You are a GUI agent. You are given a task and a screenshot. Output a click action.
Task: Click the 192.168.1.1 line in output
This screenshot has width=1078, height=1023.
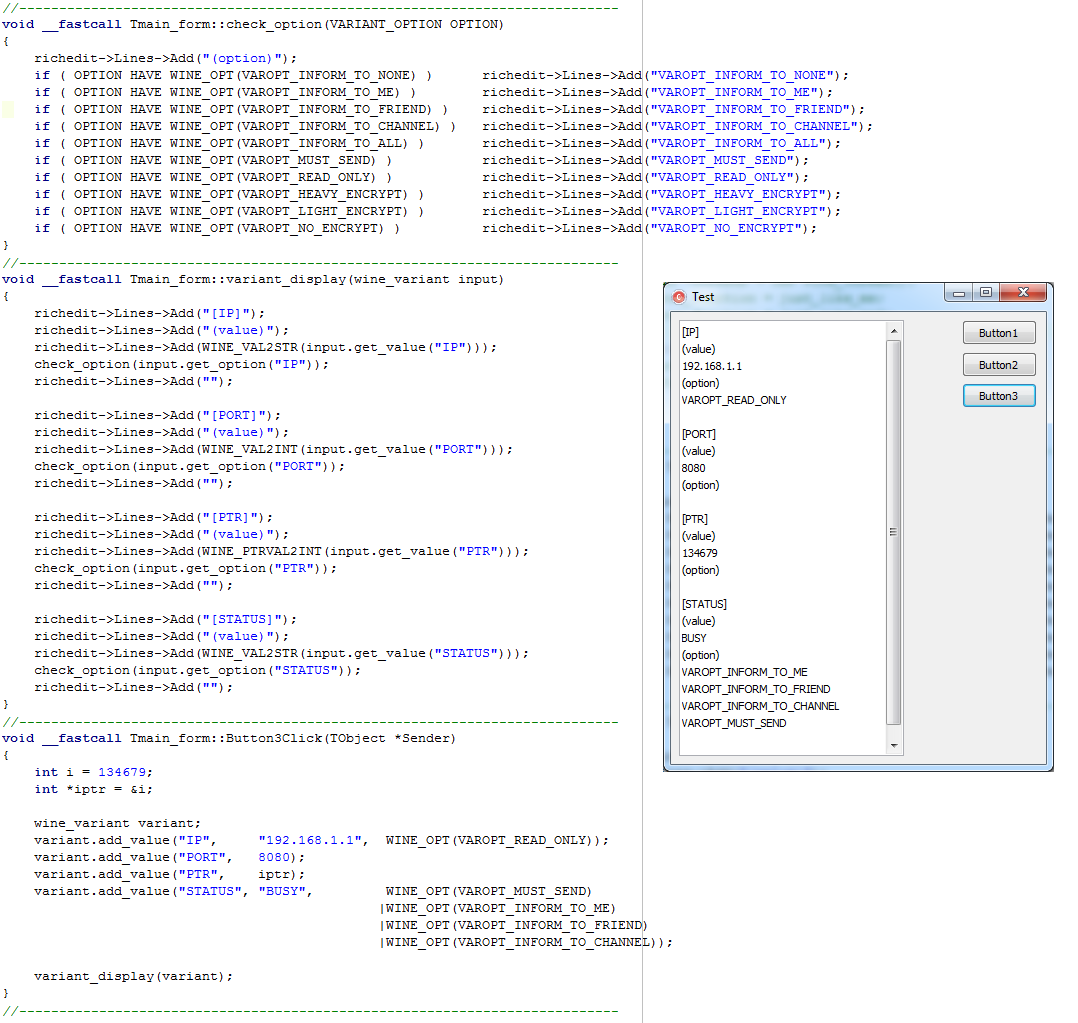(x=712, y=366)
